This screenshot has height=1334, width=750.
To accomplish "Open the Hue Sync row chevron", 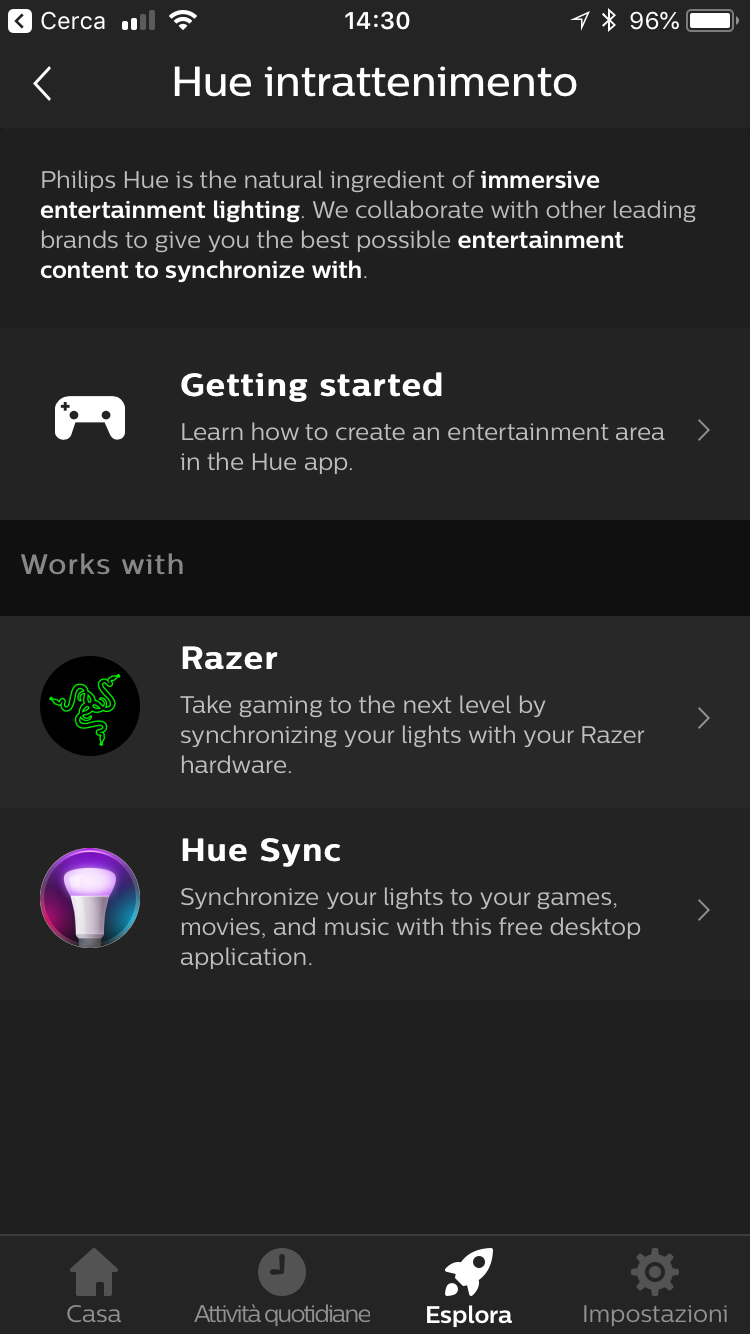I will click(x=704, y=910).
